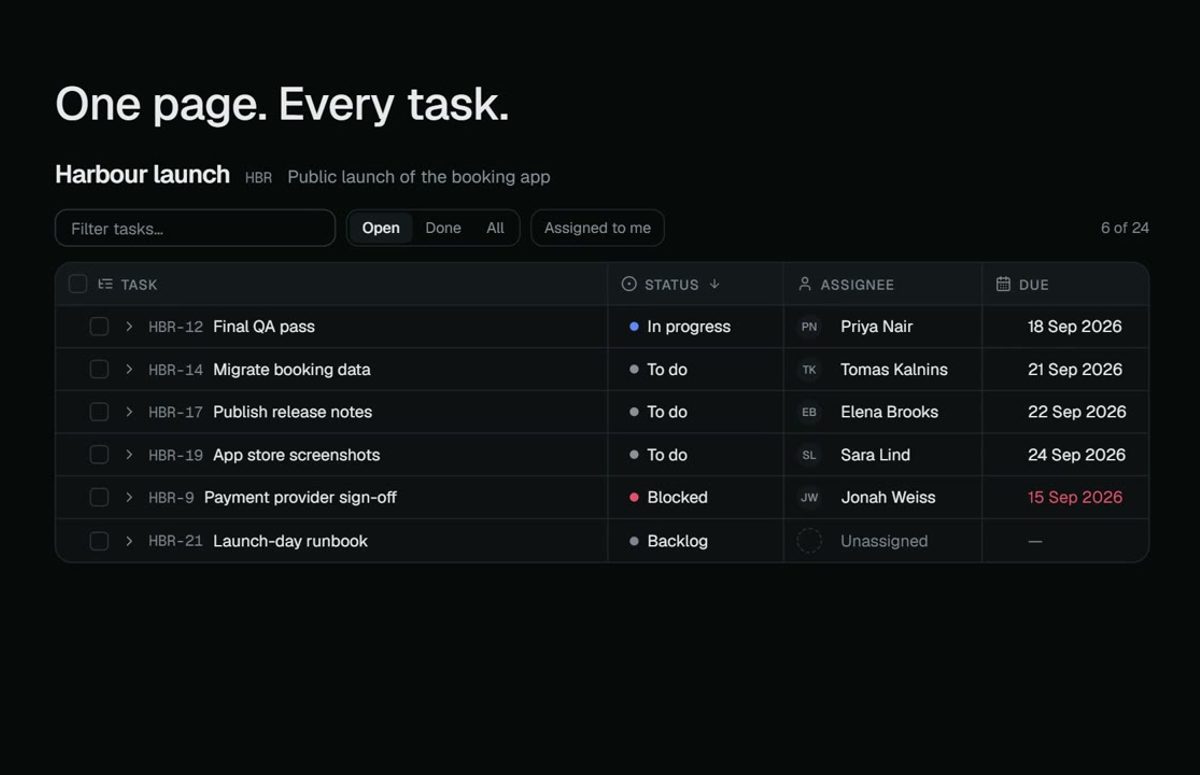1200x775 pixels.
Task: Open the App store screenshots task title
Action: point(296,455)
